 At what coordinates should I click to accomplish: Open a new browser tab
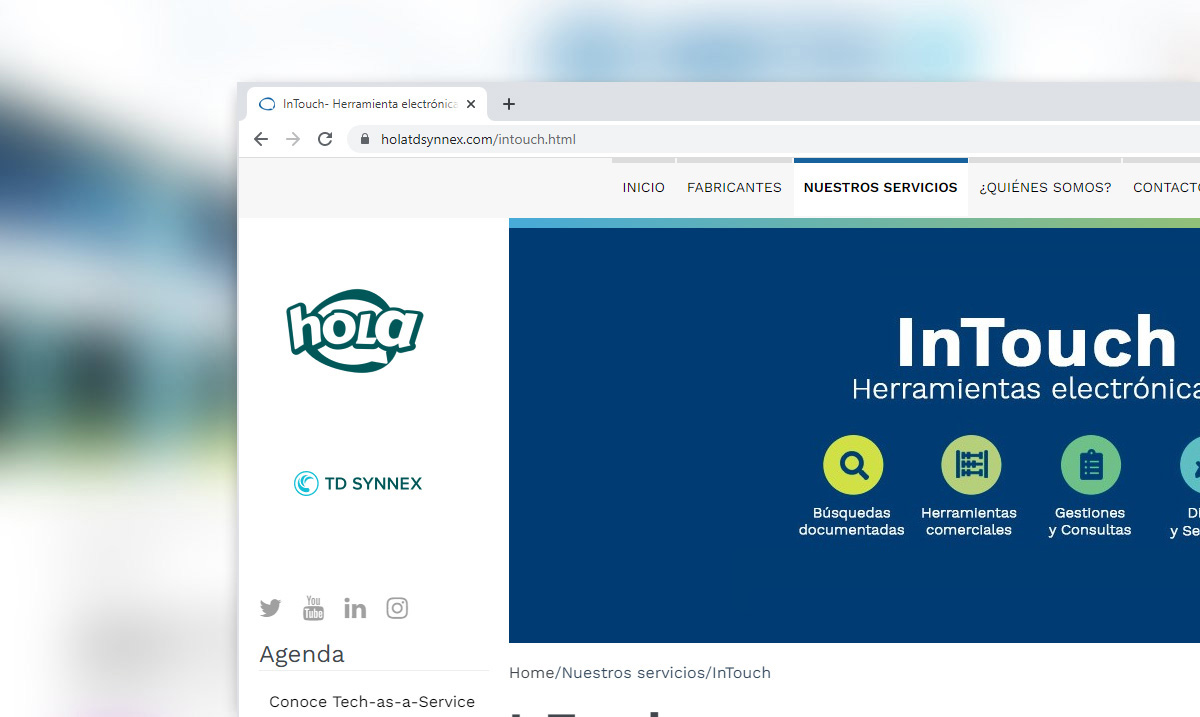(x=509, y=104)
